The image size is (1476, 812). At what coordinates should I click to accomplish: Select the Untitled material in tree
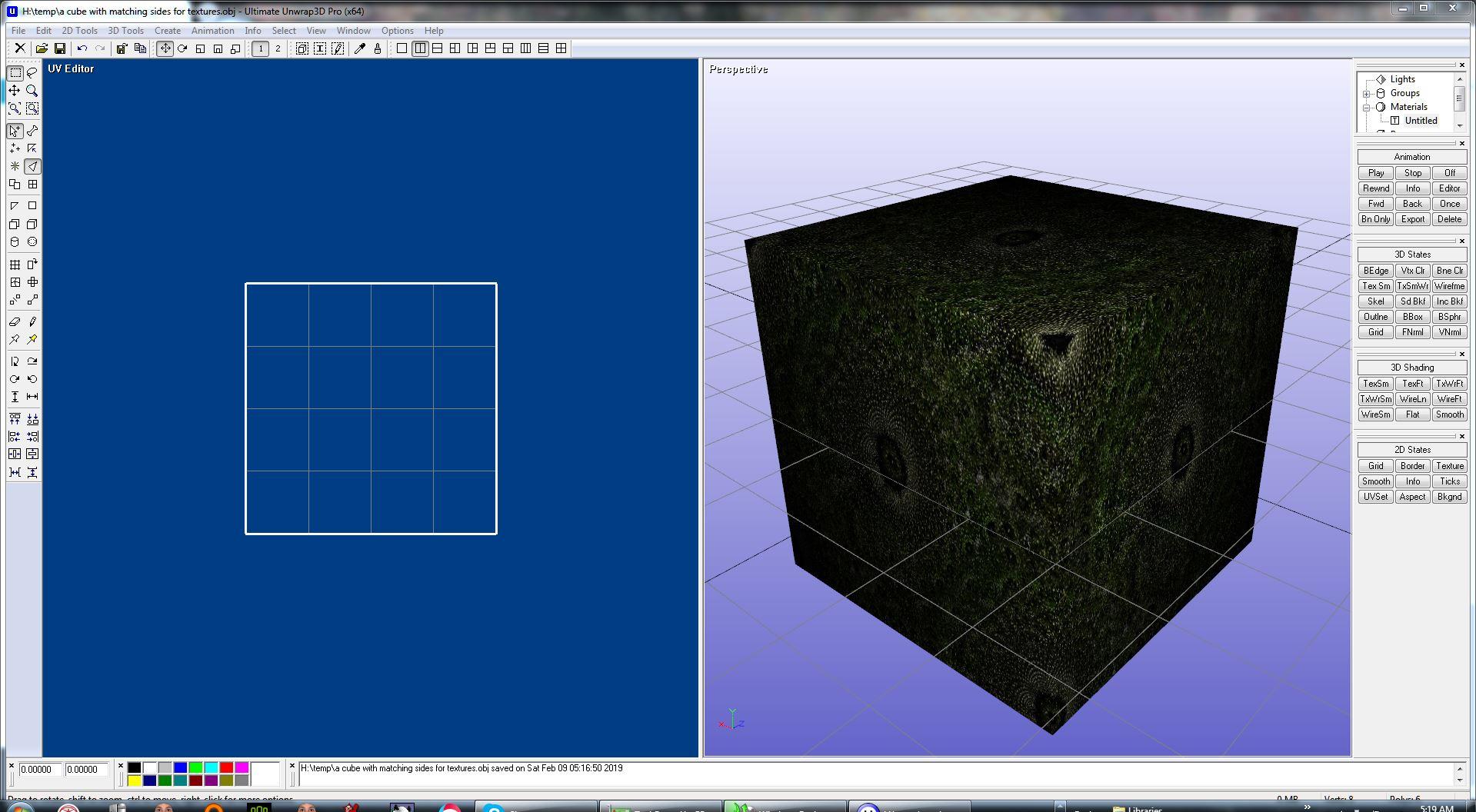1421,121
